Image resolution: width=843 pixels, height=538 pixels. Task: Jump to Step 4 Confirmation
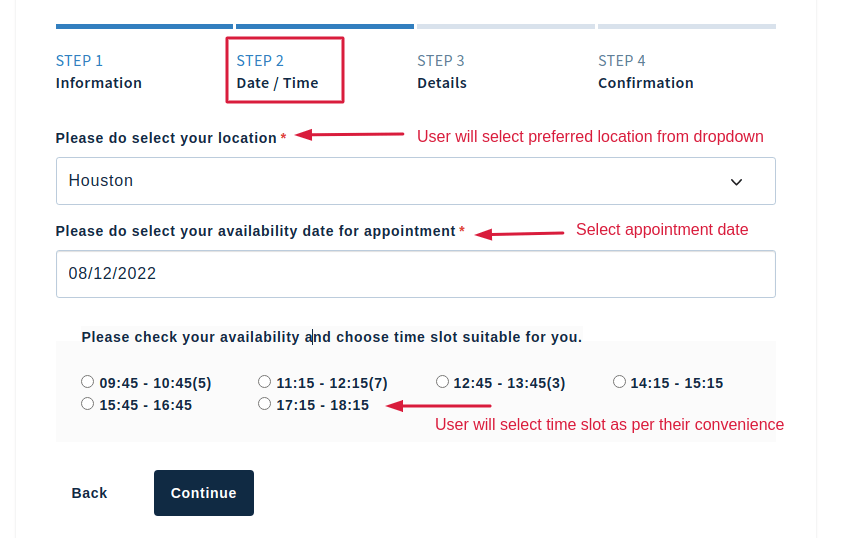645,72
